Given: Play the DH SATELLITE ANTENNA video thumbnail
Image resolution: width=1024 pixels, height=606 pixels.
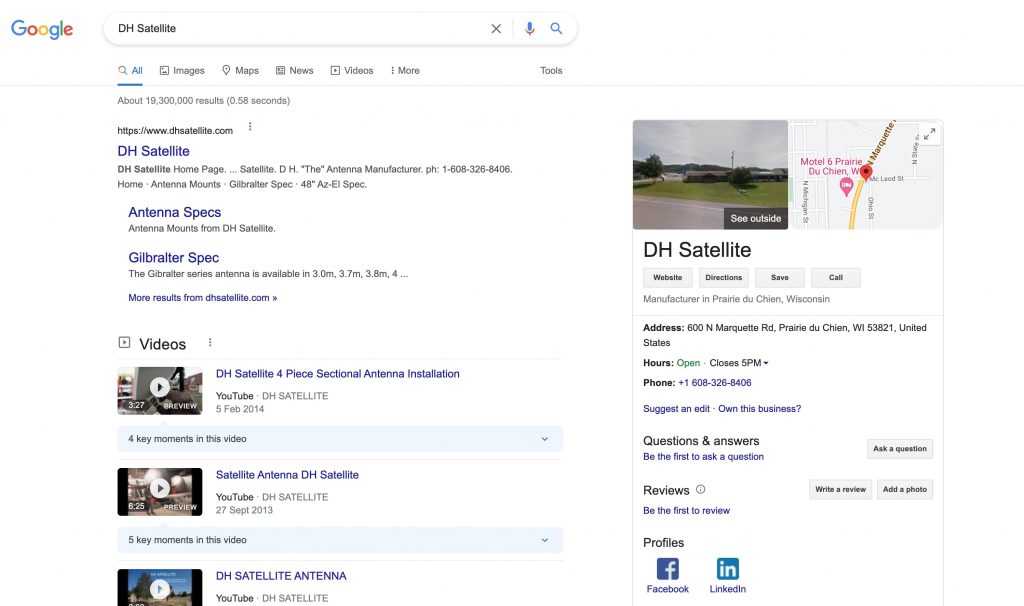Looking at the screenshot, I should [160, 587].
